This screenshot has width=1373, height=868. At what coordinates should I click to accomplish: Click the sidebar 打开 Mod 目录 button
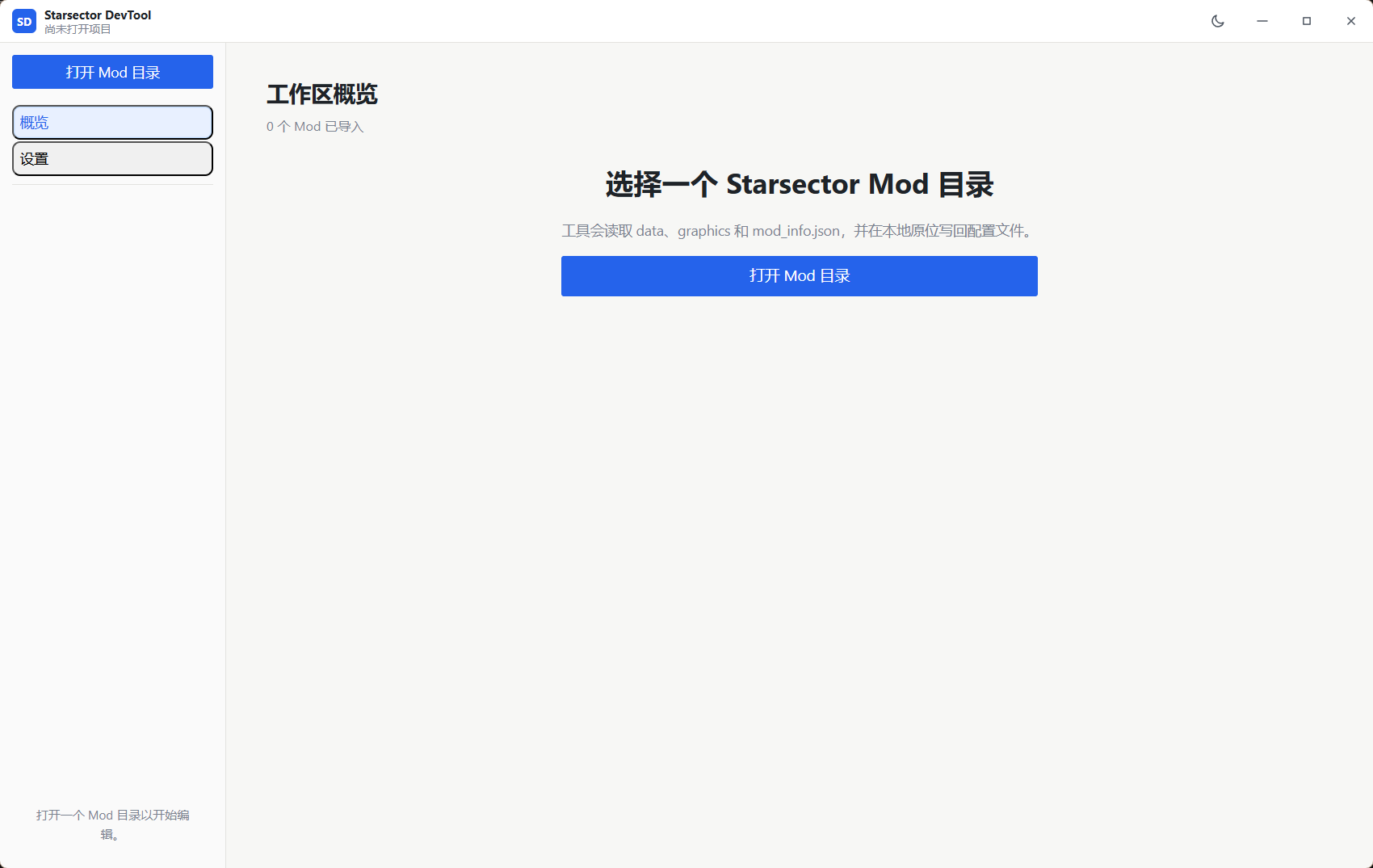pos(112,72)
